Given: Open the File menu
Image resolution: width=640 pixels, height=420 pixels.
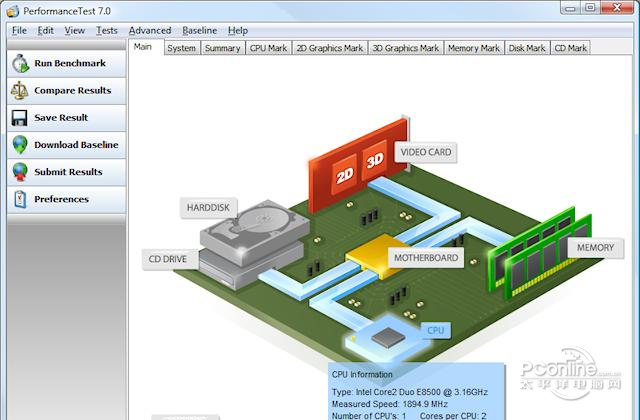Looking at the screenshot, I should 19,31.
